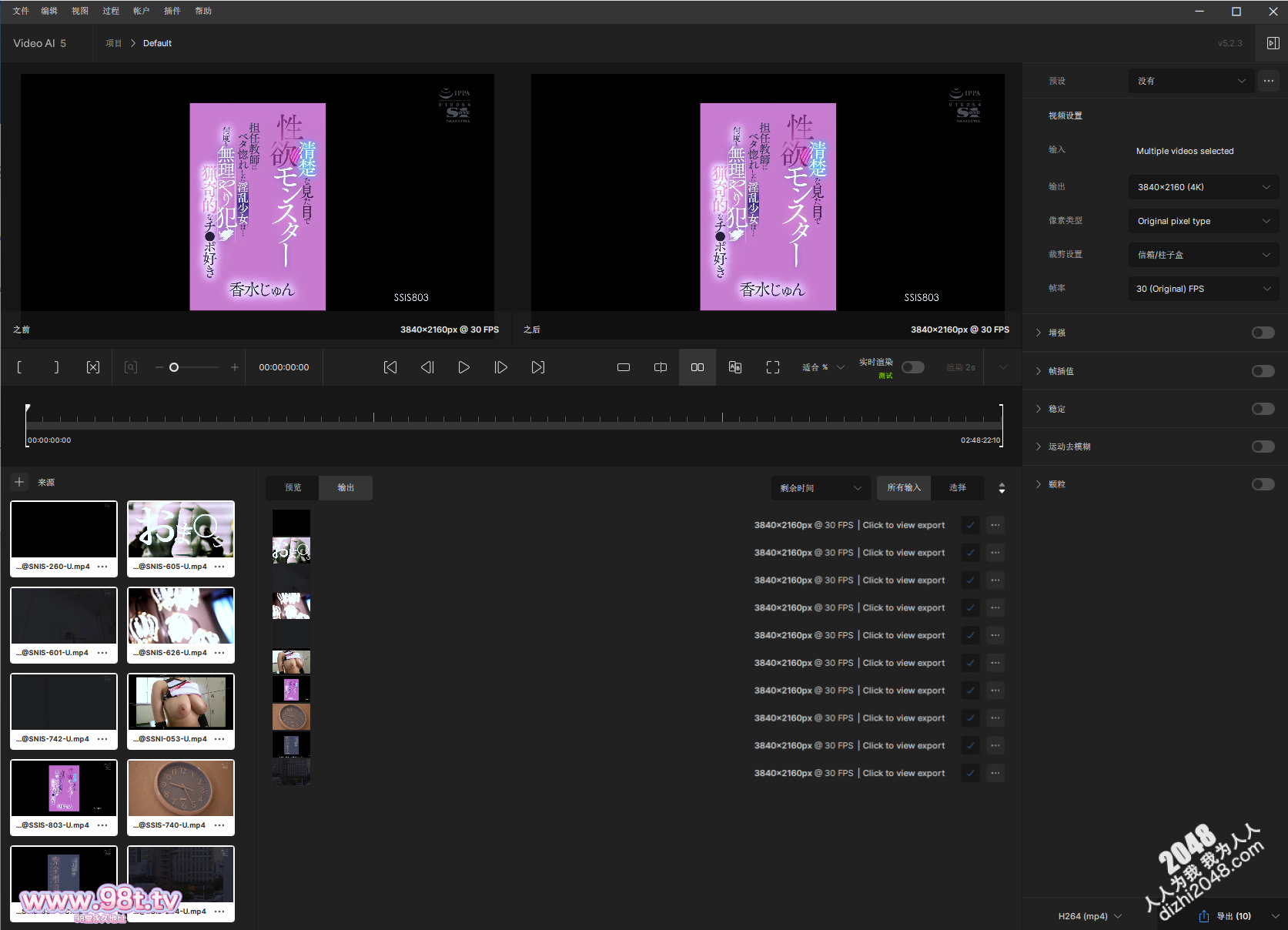The height and width of the screenshot is (930, 1288).
Task: Open the zoom fit (适合 %) dropdown
Action: [823, 367]
